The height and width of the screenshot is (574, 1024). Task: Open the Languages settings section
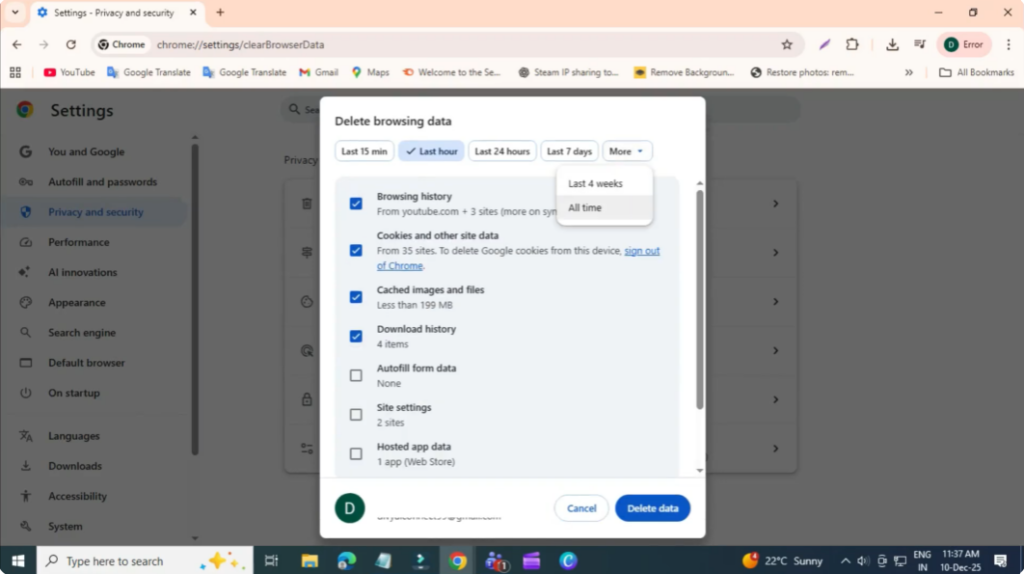(x=74, y=436)
